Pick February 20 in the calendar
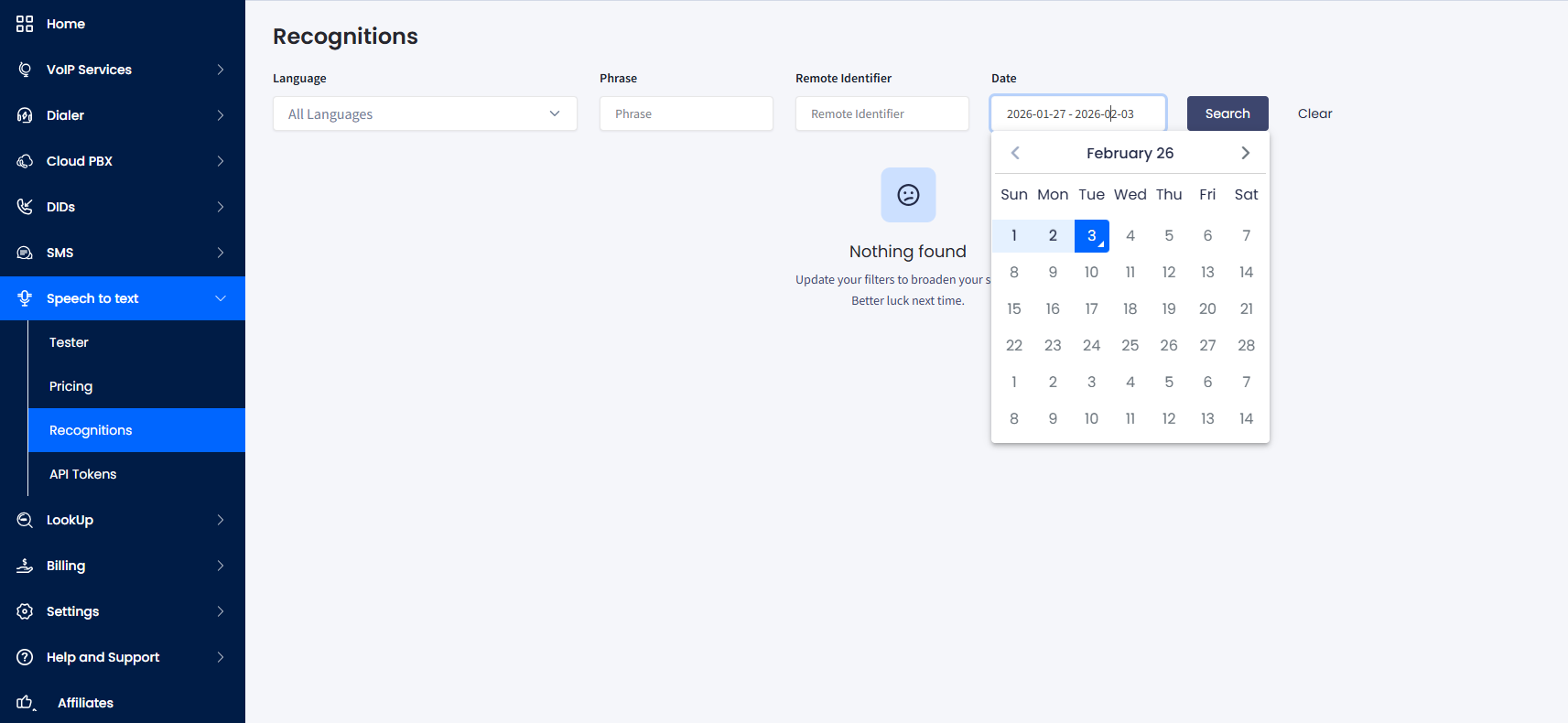The height and width of the screenshot is (723, 1568). 1207,308
